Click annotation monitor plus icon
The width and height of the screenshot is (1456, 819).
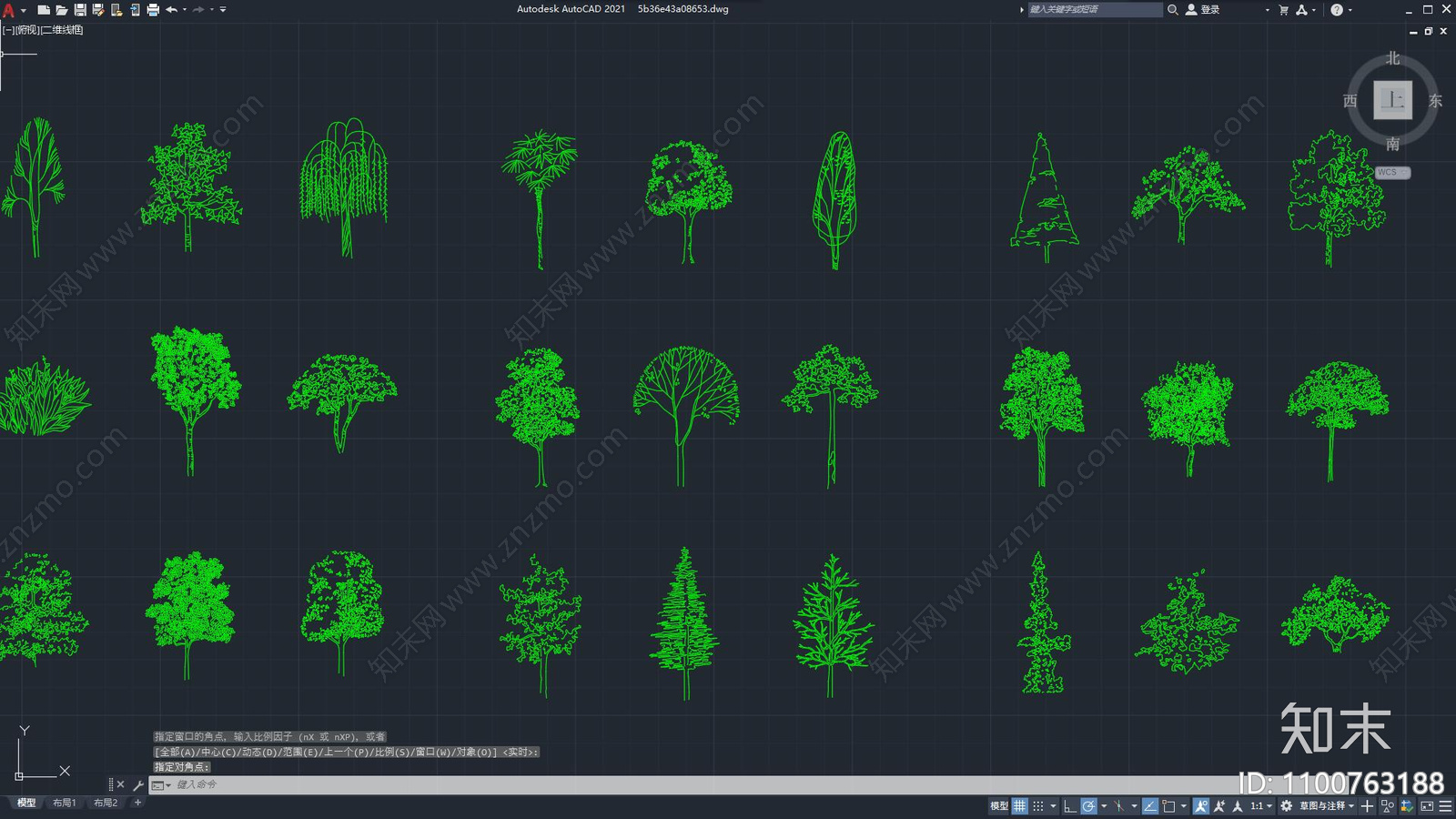coord(1367,806)
